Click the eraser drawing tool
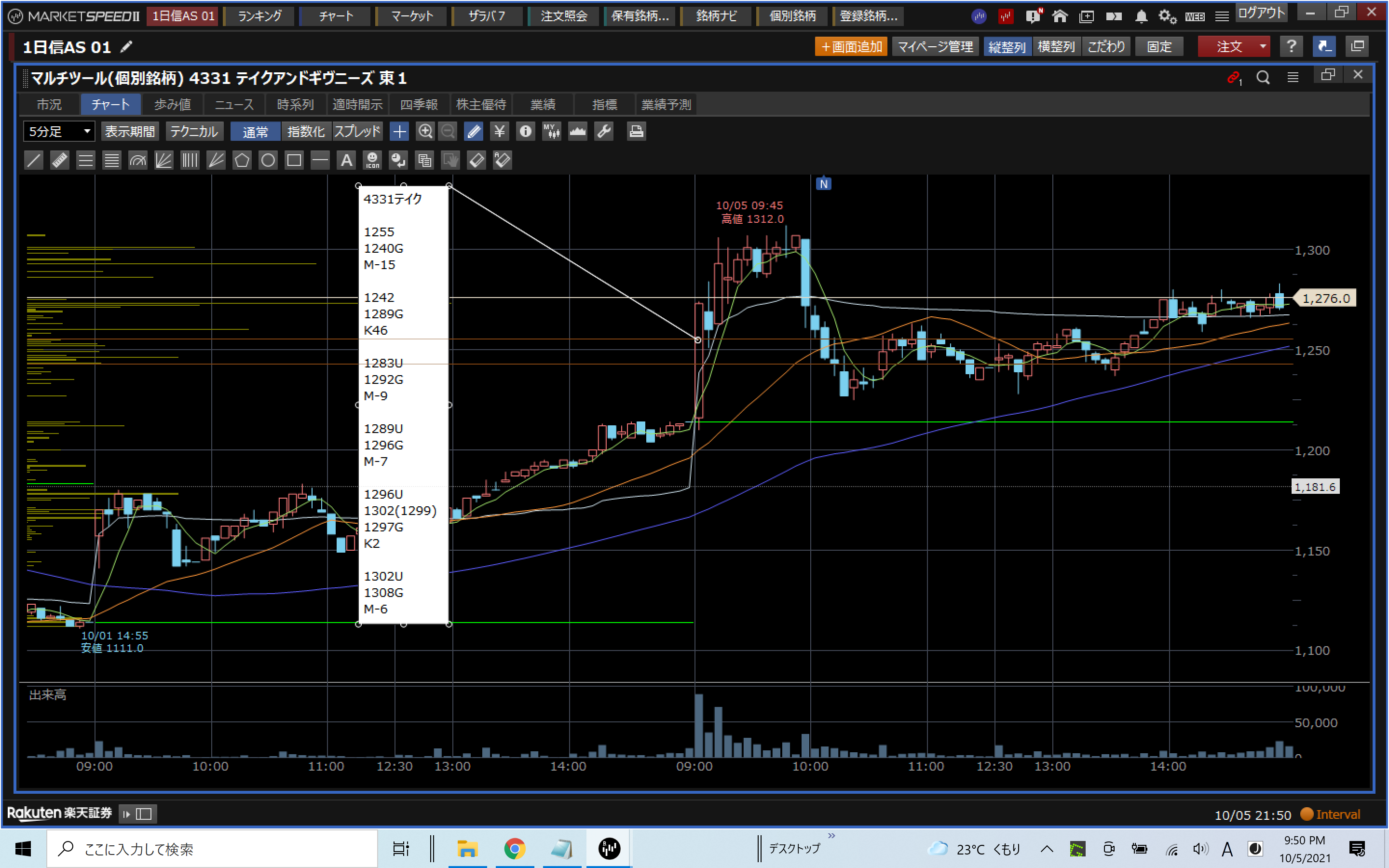1389x868 pixels. (x=477, y=160)
